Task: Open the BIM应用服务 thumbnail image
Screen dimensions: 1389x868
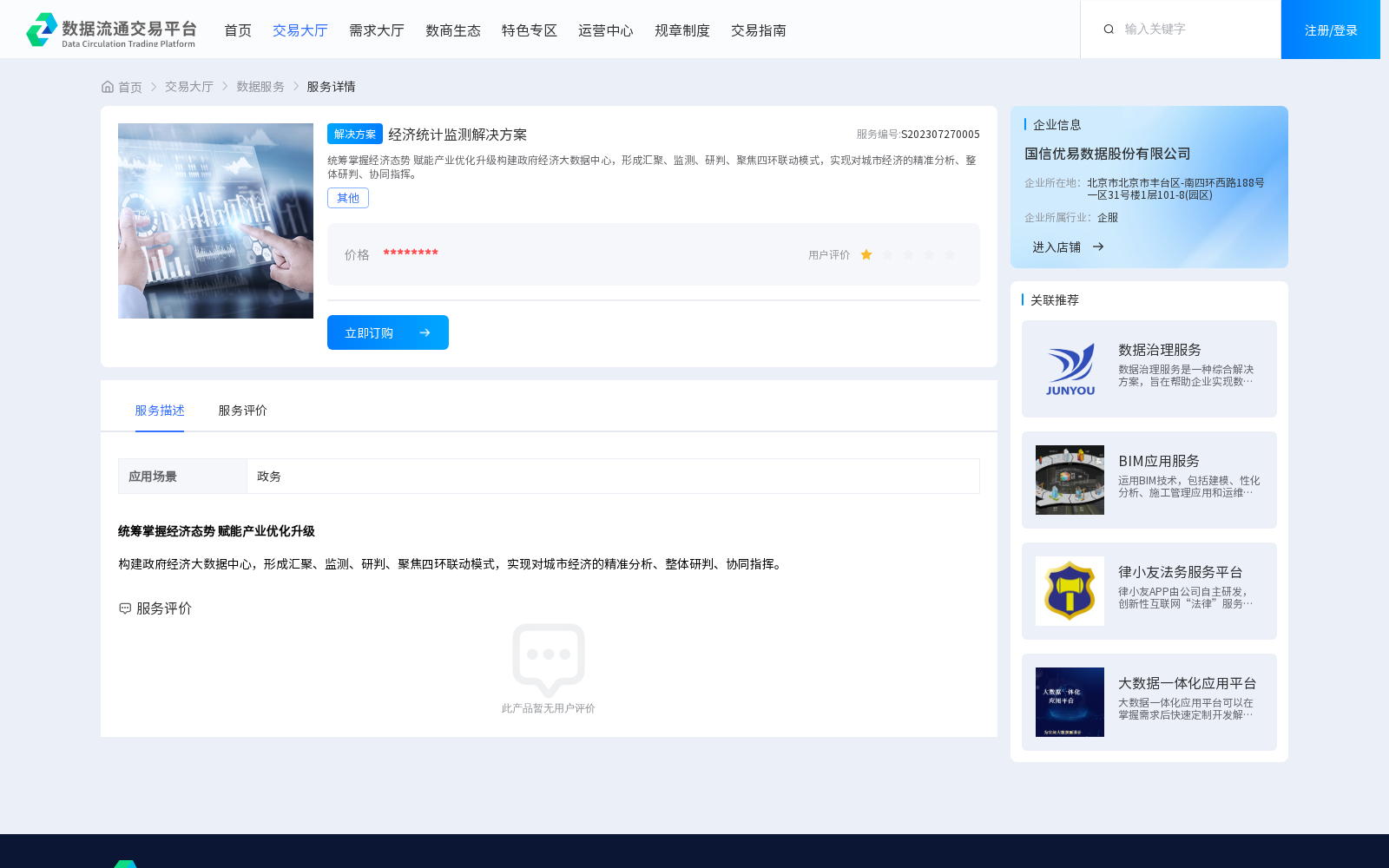Action: click(1070, 480)
